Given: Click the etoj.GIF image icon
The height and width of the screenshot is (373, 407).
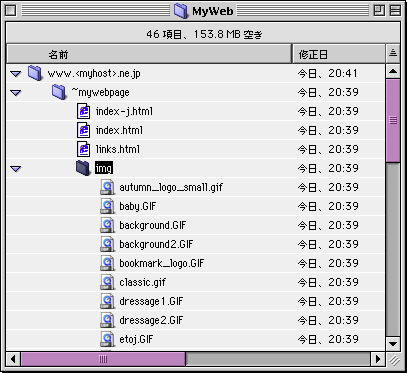Looking at the screenshot, I should (x=107, y=339).
